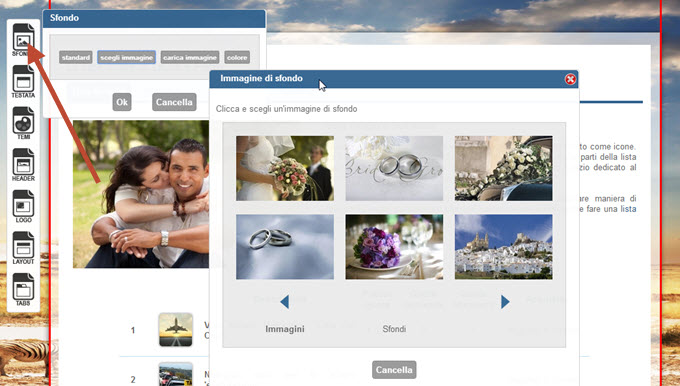The width and height of the screenshot is (680, 386).
Task: Select the Header tool icon
Action: pos(23,165)
